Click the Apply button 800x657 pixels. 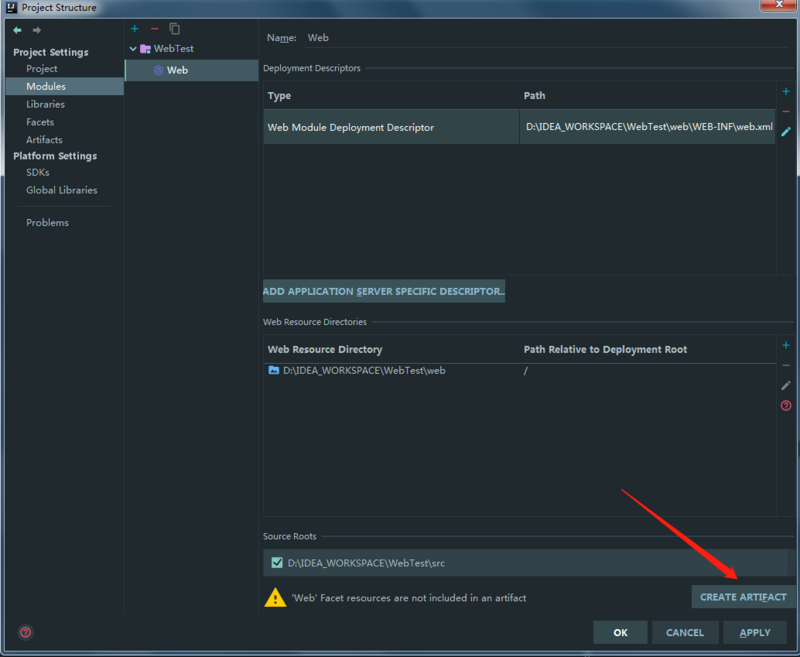755,633
